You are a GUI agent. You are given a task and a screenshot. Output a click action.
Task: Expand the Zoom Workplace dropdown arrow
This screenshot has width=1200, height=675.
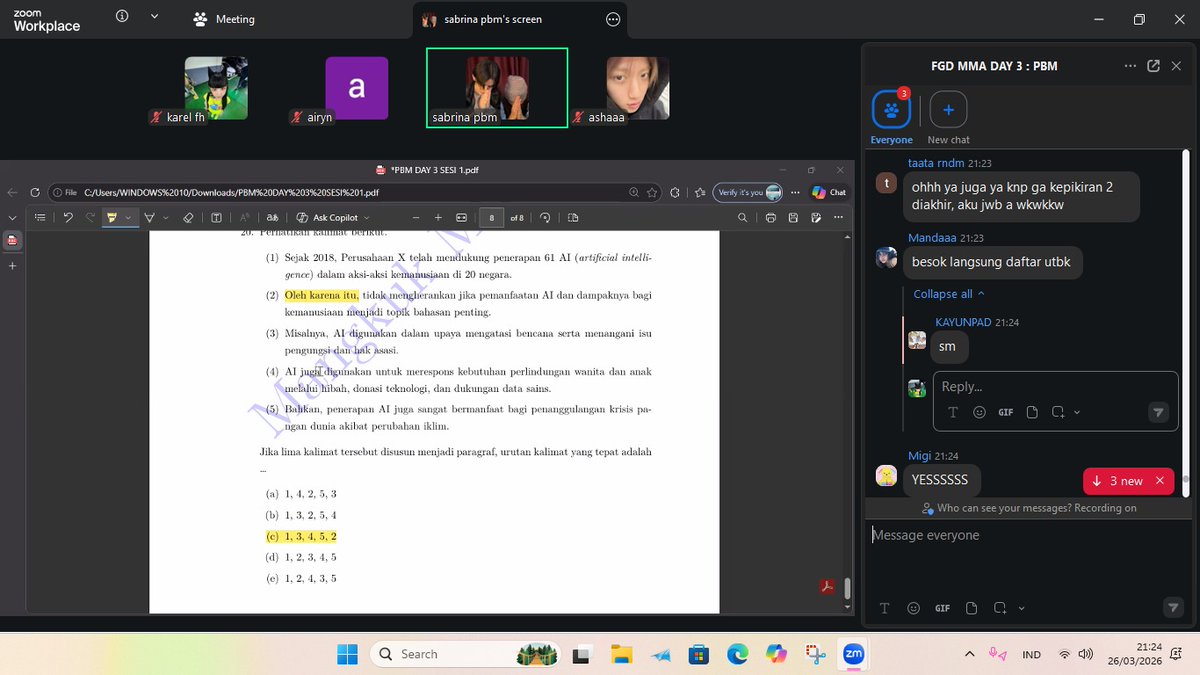click(154, 17)
